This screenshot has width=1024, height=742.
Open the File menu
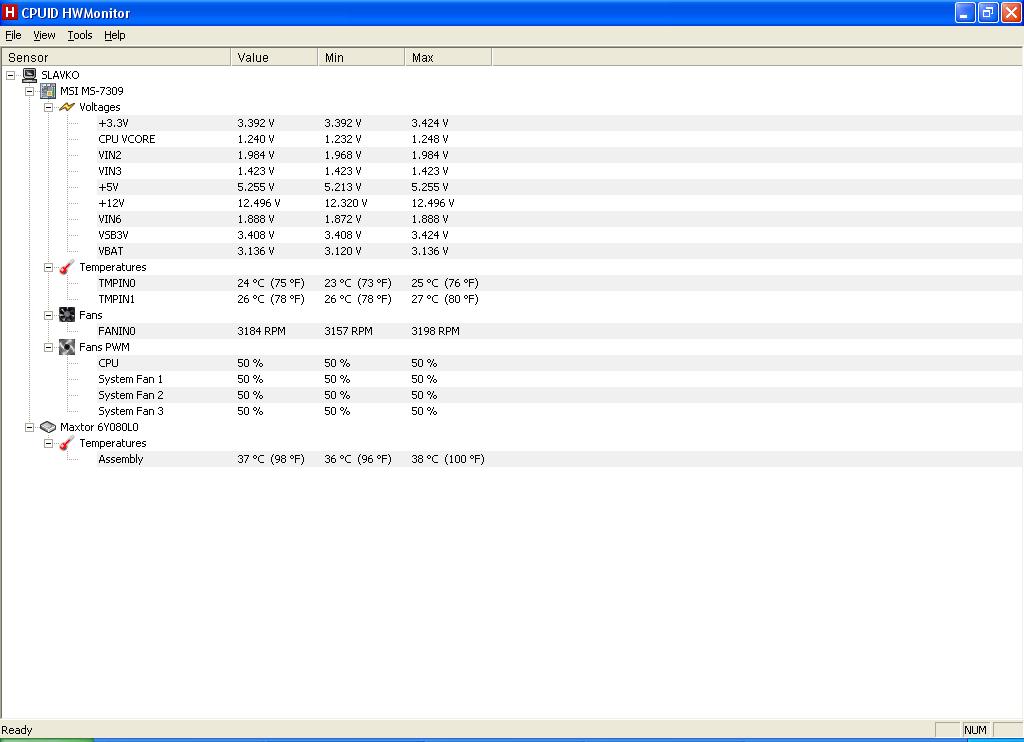[x=13, y=35]
